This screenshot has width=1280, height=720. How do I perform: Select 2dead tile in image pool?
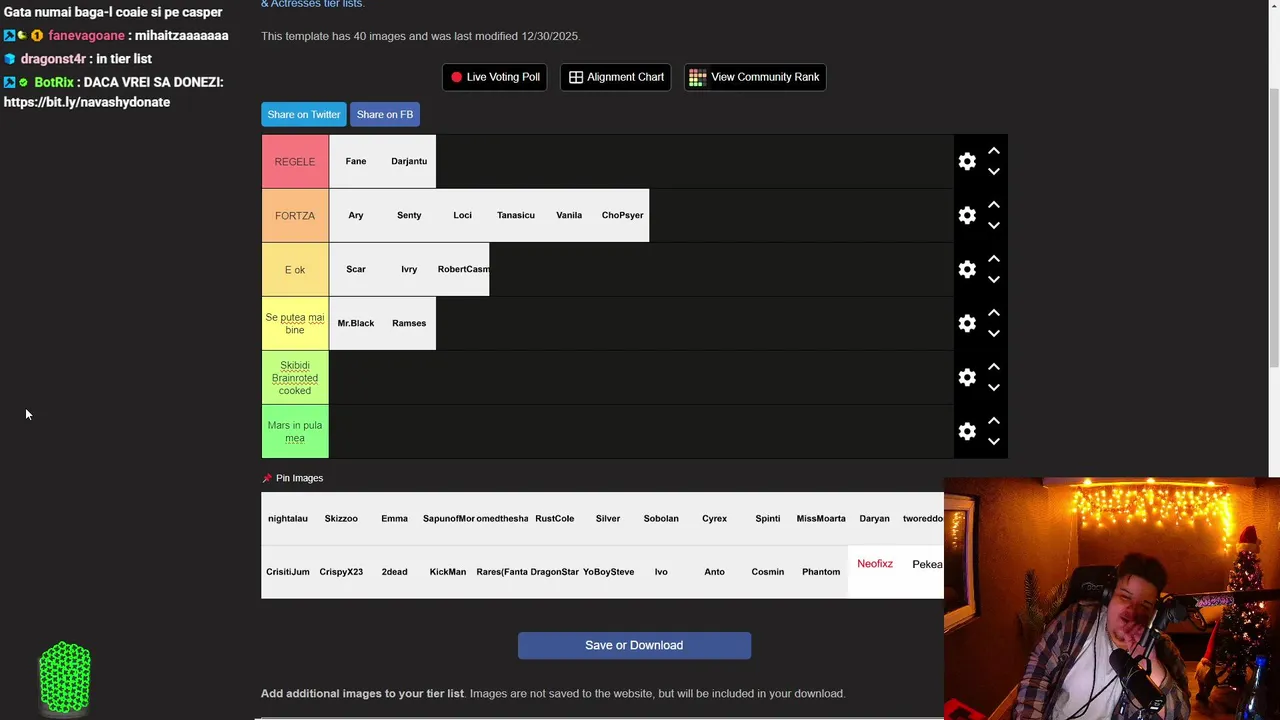394,572
